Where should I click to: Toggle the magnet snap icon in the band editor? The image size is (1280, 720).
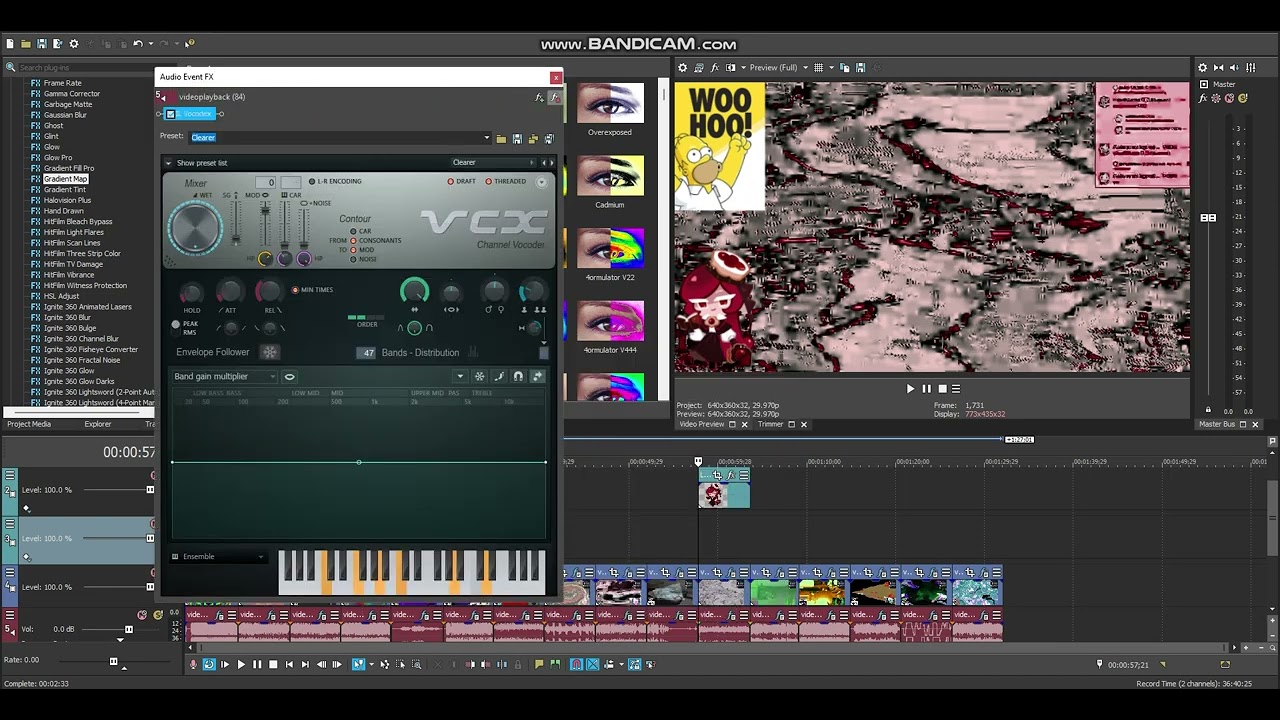(518, 377)
